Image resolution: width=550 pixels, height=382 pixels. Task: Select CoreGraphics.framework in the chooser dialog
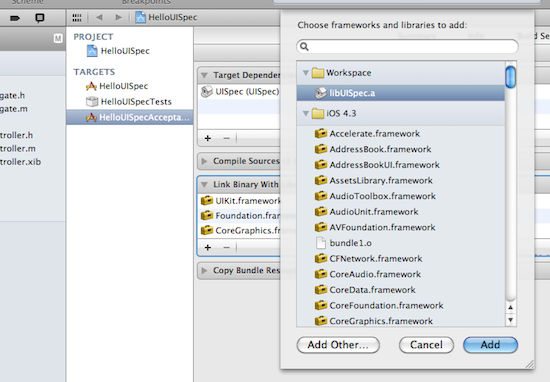point(401,321)
